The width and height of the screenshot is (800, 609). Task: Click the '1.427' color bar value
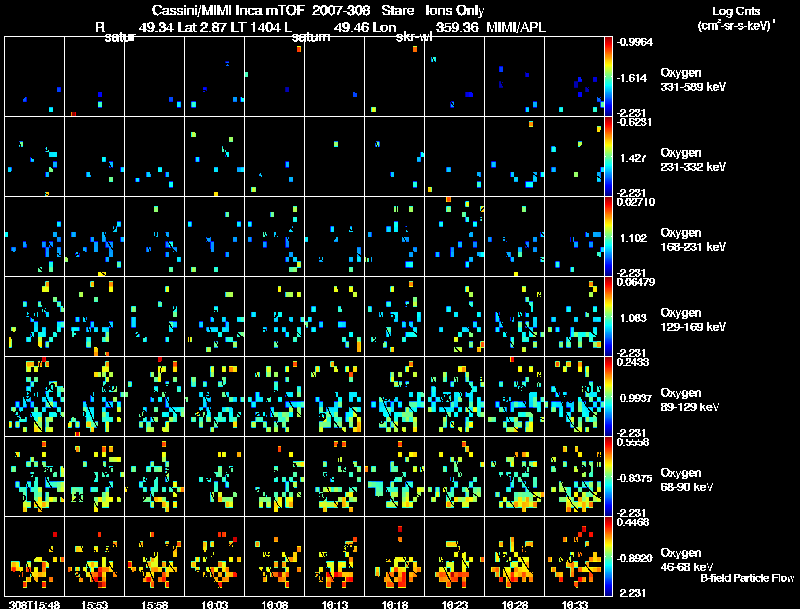pyautogui.click(x=633, y=158)
